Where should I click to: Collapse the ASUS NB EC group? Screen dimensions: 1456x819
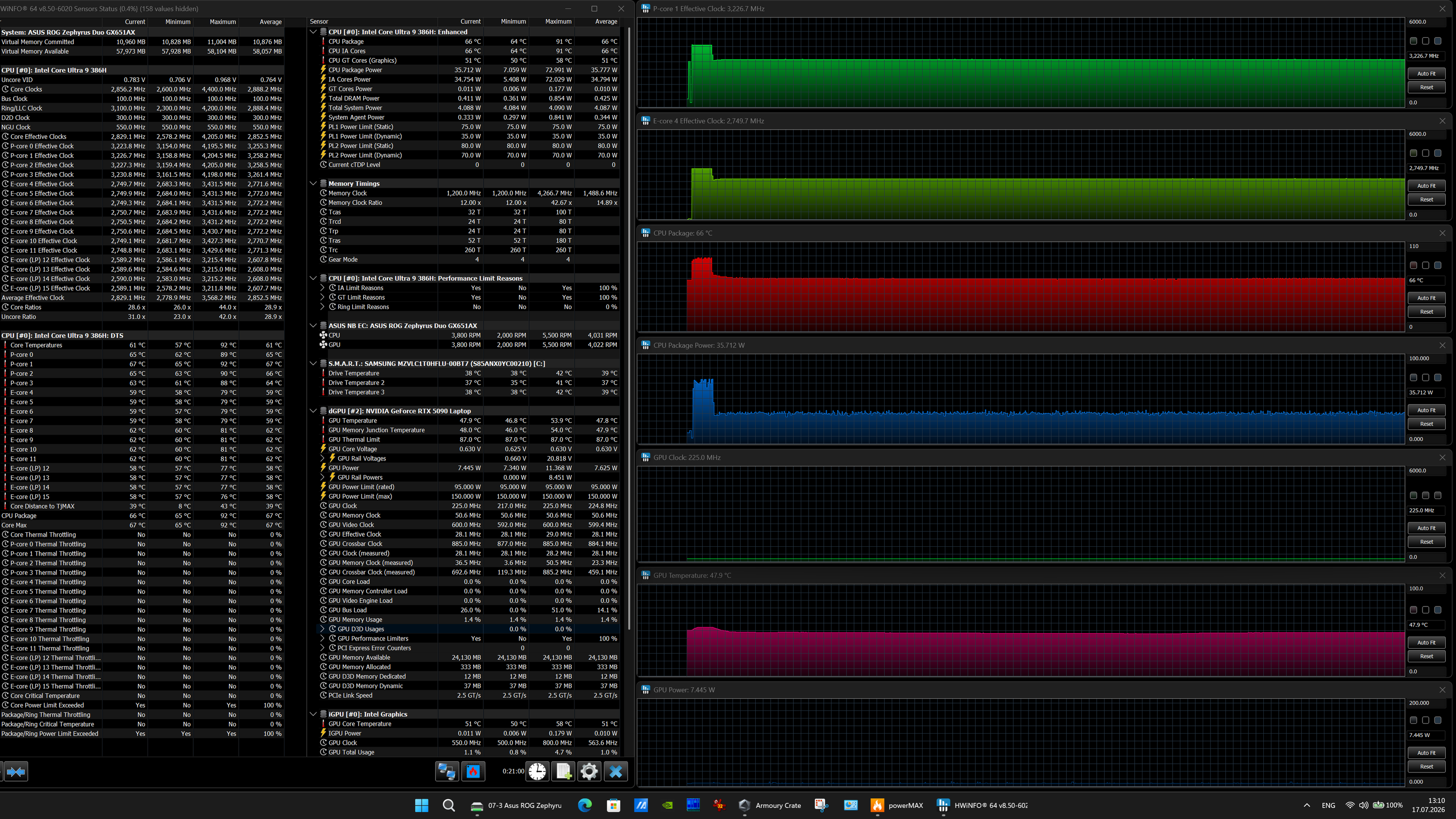click(313, 326)
